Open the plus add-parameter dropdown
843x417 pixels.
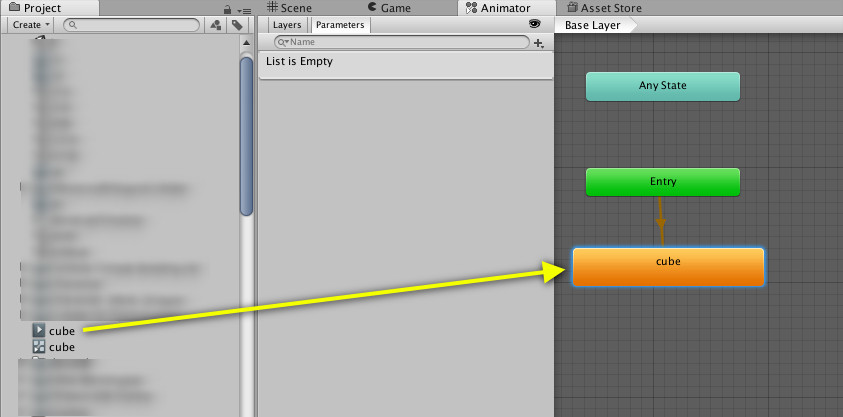[x=539, y=44]
